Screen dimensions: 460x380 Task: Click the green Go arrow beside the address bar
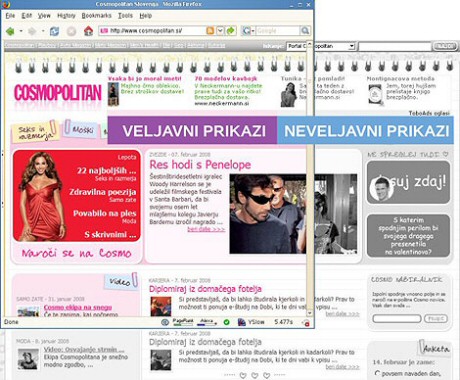231,31
